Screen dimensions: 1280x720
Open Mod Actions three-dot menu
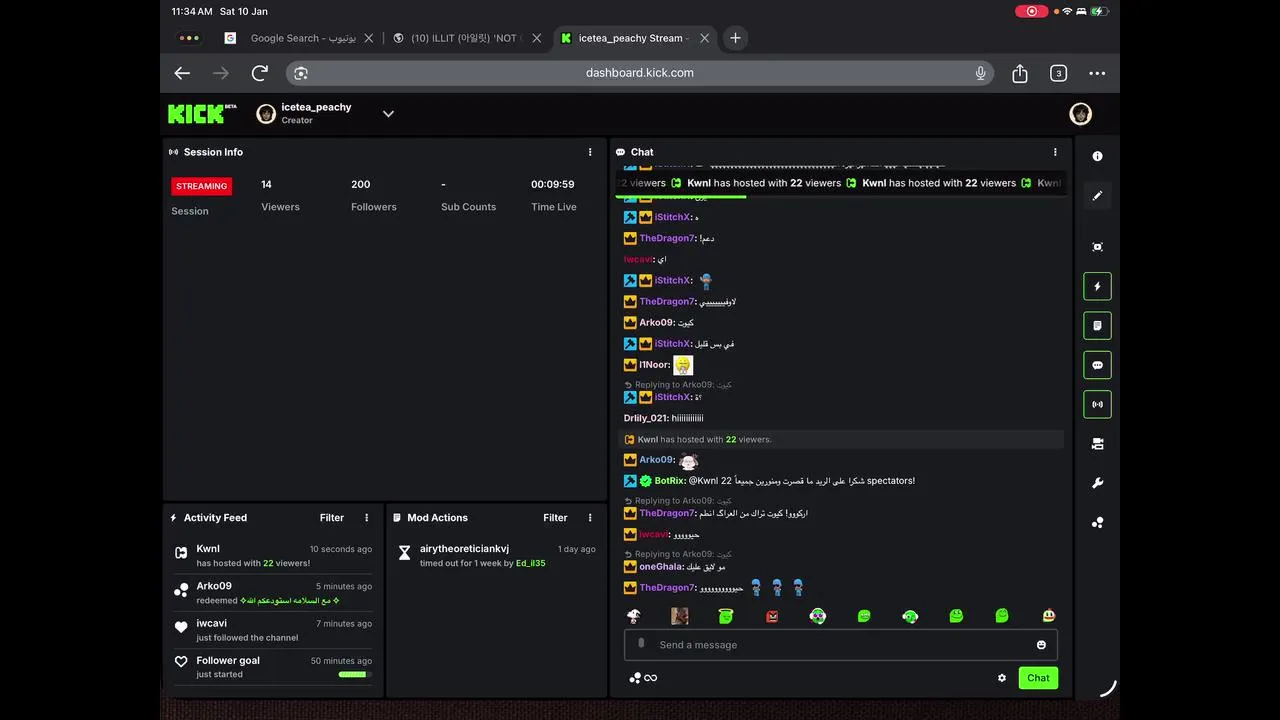(x=590, y=518)
